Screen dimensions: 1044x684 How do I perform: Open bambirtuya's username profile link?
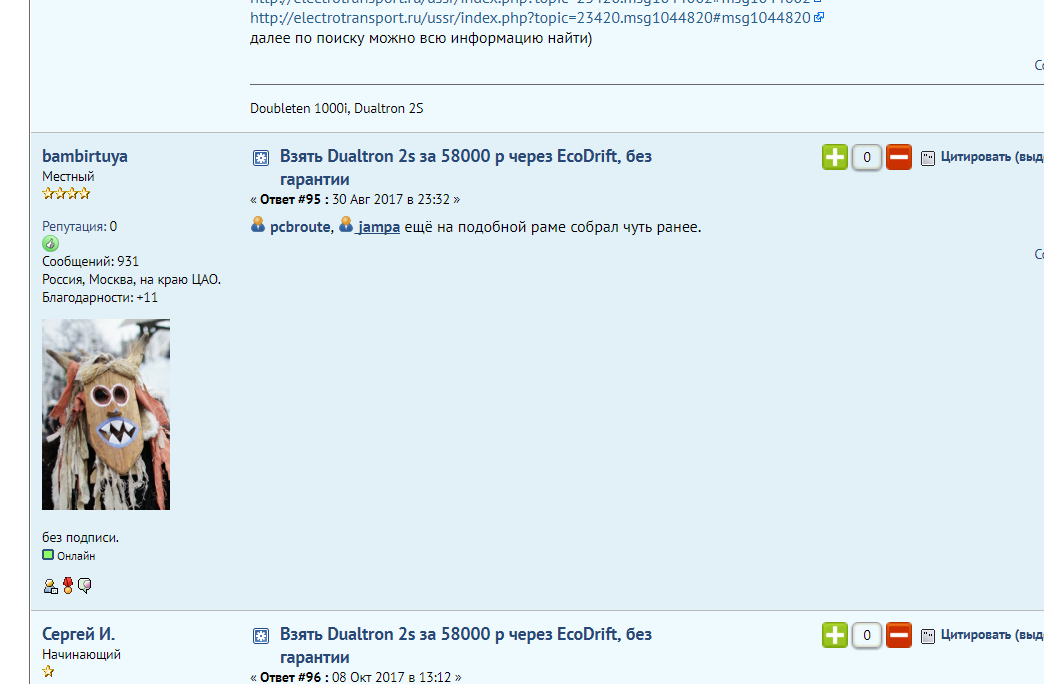coord(85,156)
